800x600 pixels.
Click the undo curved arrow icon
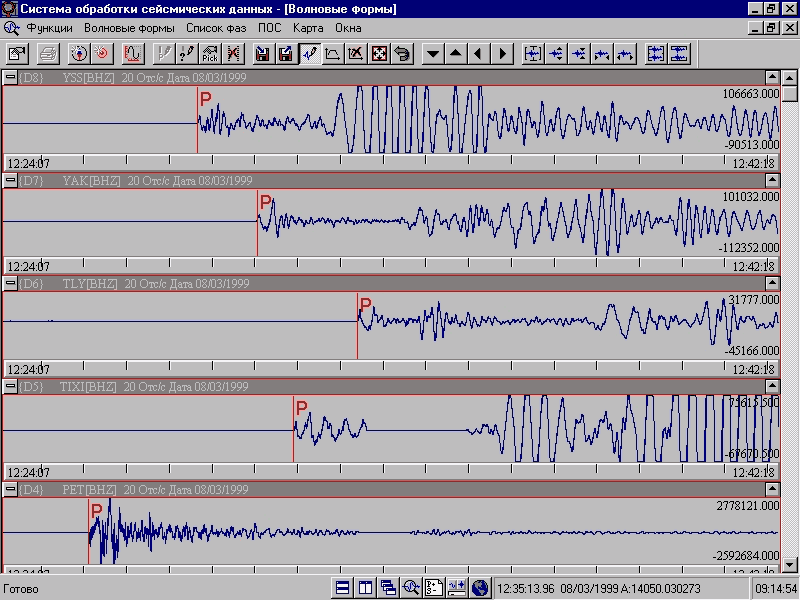click(403, 53)
